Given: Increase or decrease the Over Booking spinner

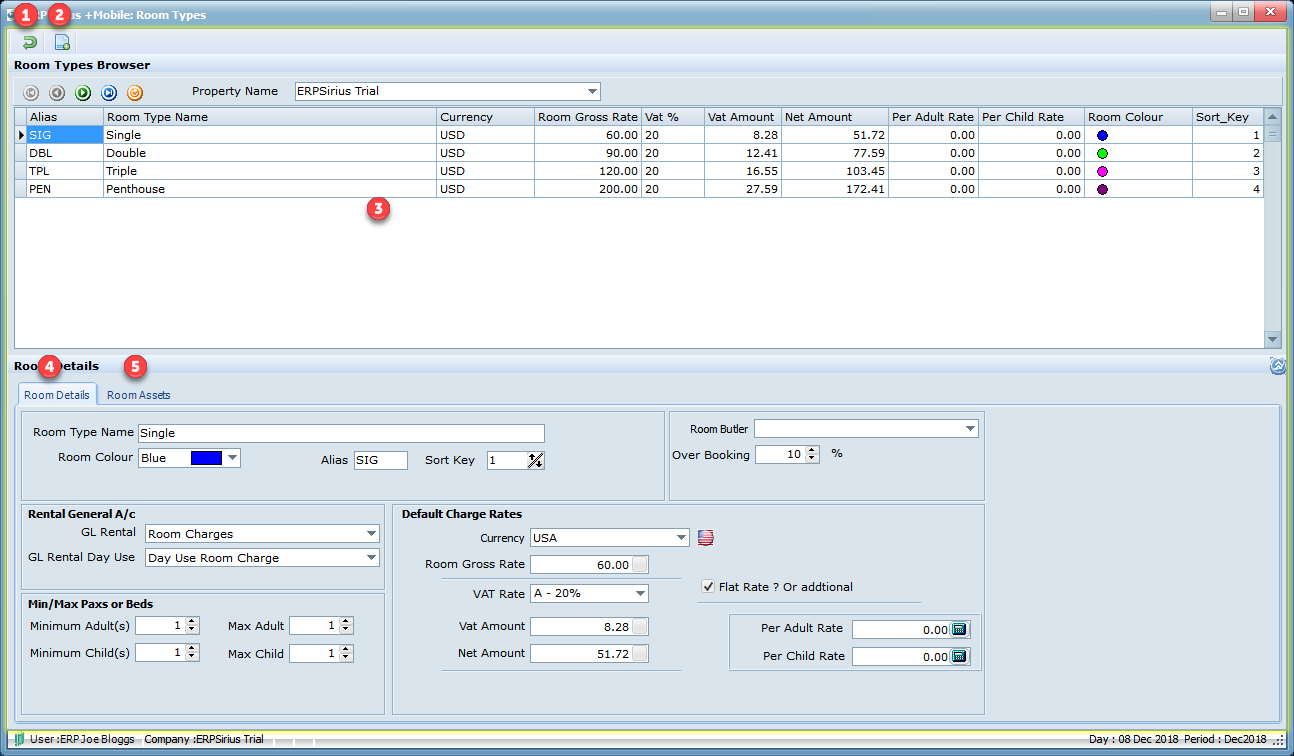Looking at the screenshot, I should click(812, 454).
